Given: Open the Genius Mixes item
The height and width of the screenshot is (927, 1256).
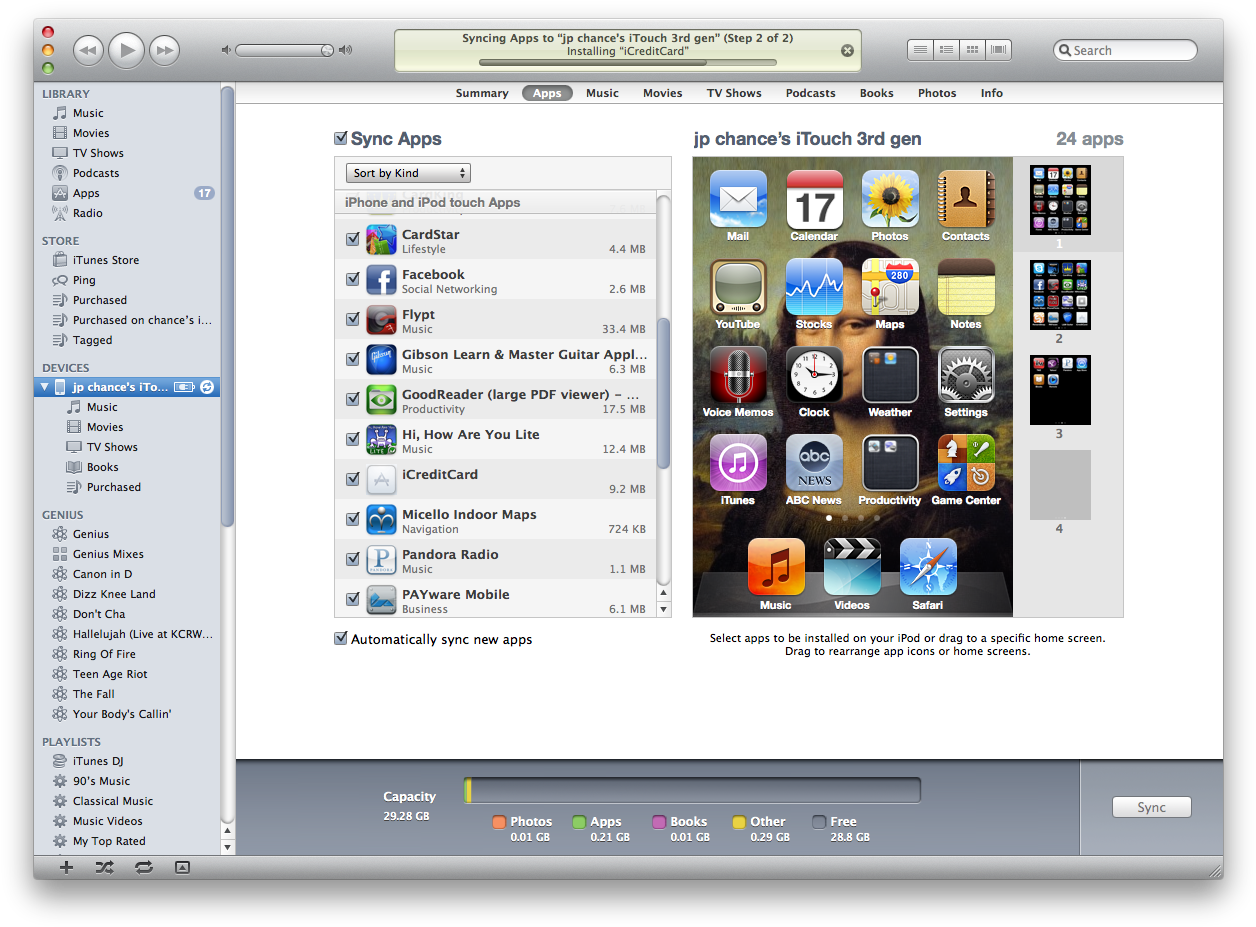Looking at the screenshot, I should [108, 554].
